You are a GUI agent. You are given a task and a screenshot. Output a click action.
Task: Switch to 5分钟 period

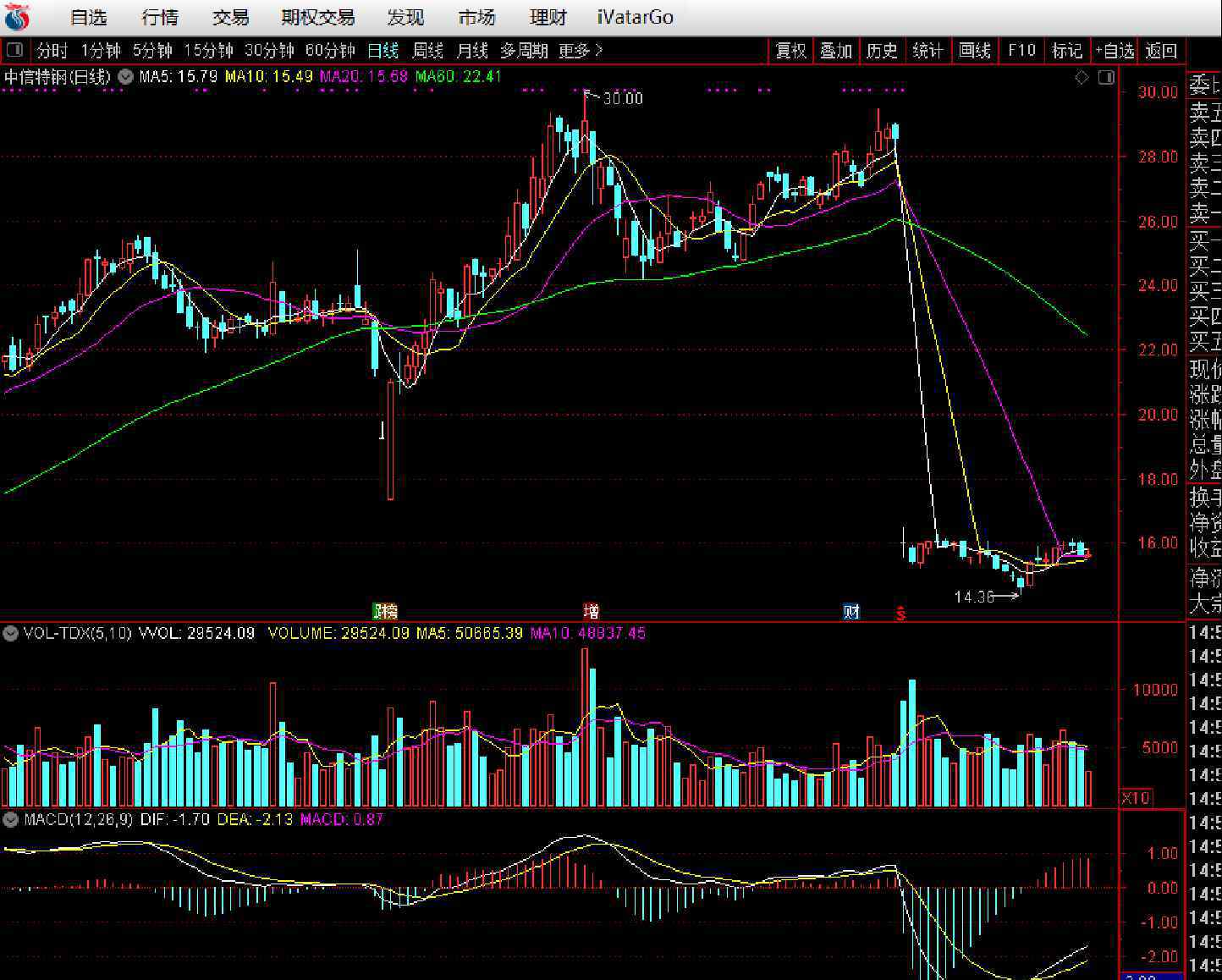point(152,51)
